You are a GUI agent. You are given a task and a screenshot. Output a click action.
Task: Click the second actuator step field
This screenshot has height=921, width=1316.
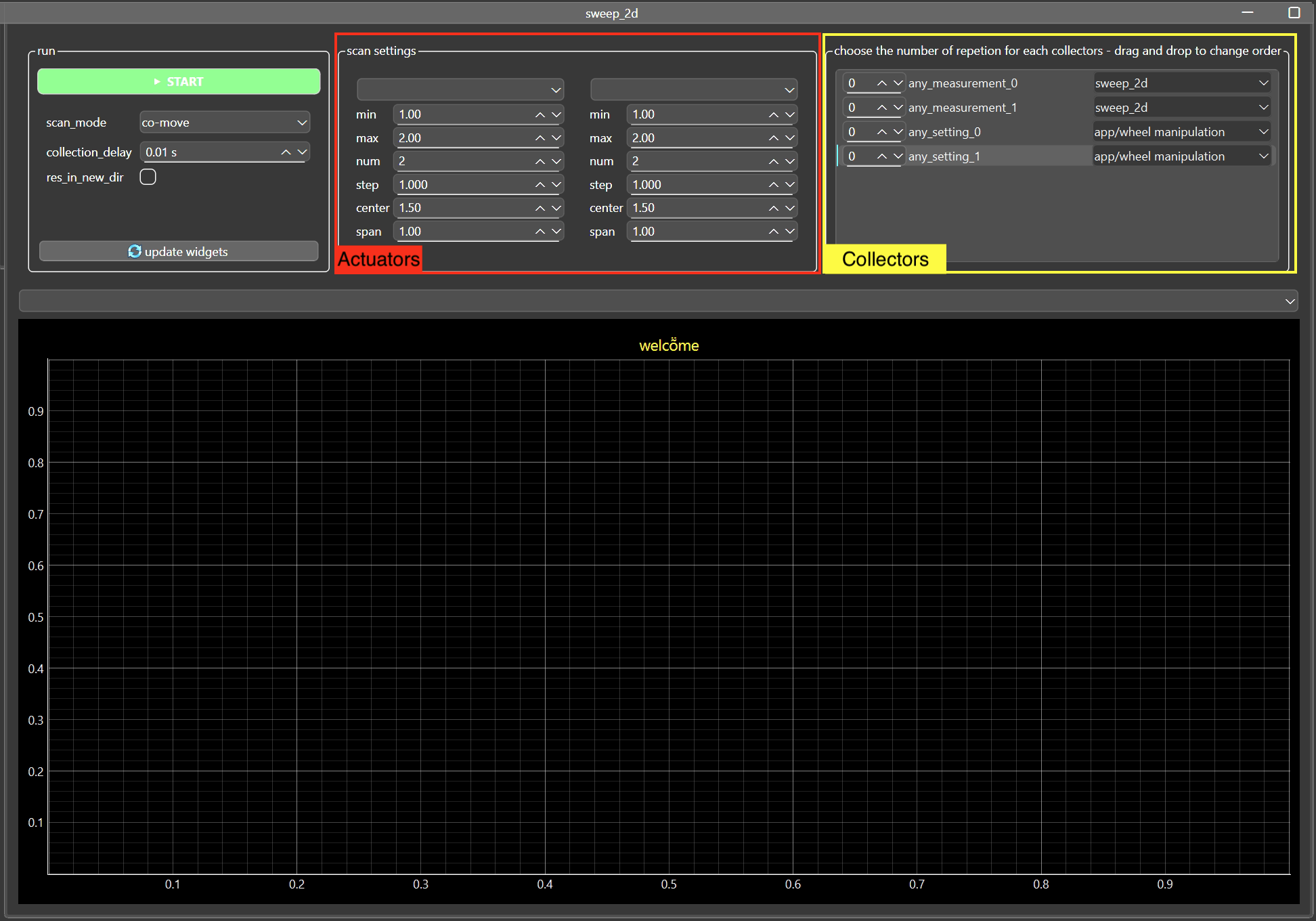[x=696, y=185]
